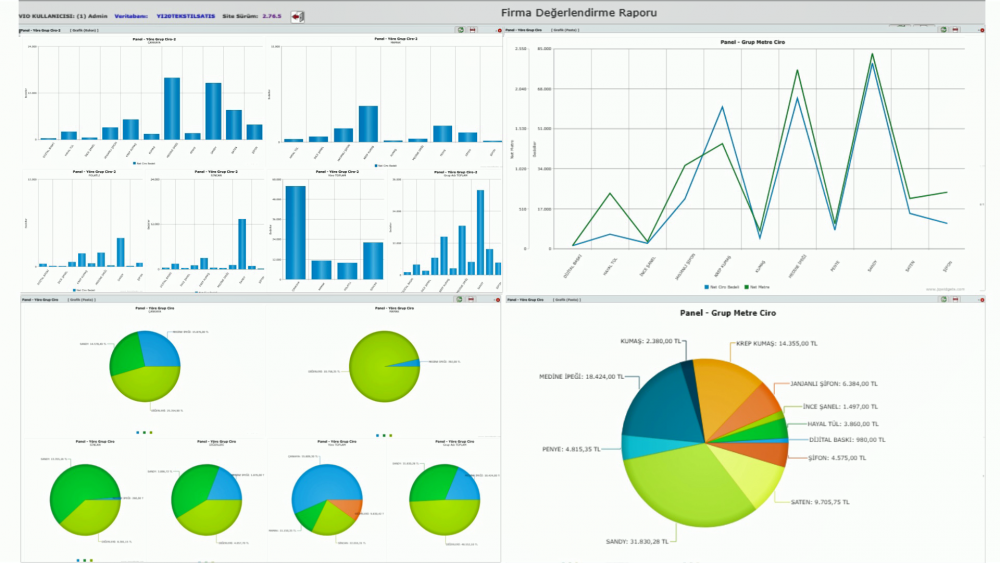The image size is (1000, 563).
Task: Refresh the bottom-right large pie chart panel
Action: [x=943, y=299]
